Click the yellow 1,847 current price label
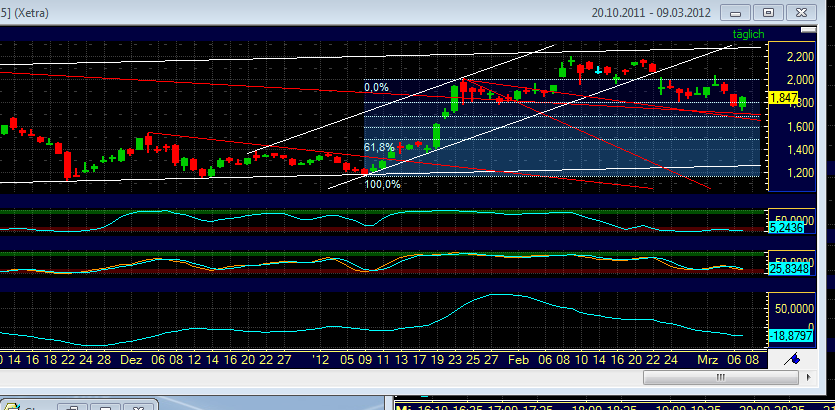The width and height of the screenshot is (835, 410). (783, 97)
